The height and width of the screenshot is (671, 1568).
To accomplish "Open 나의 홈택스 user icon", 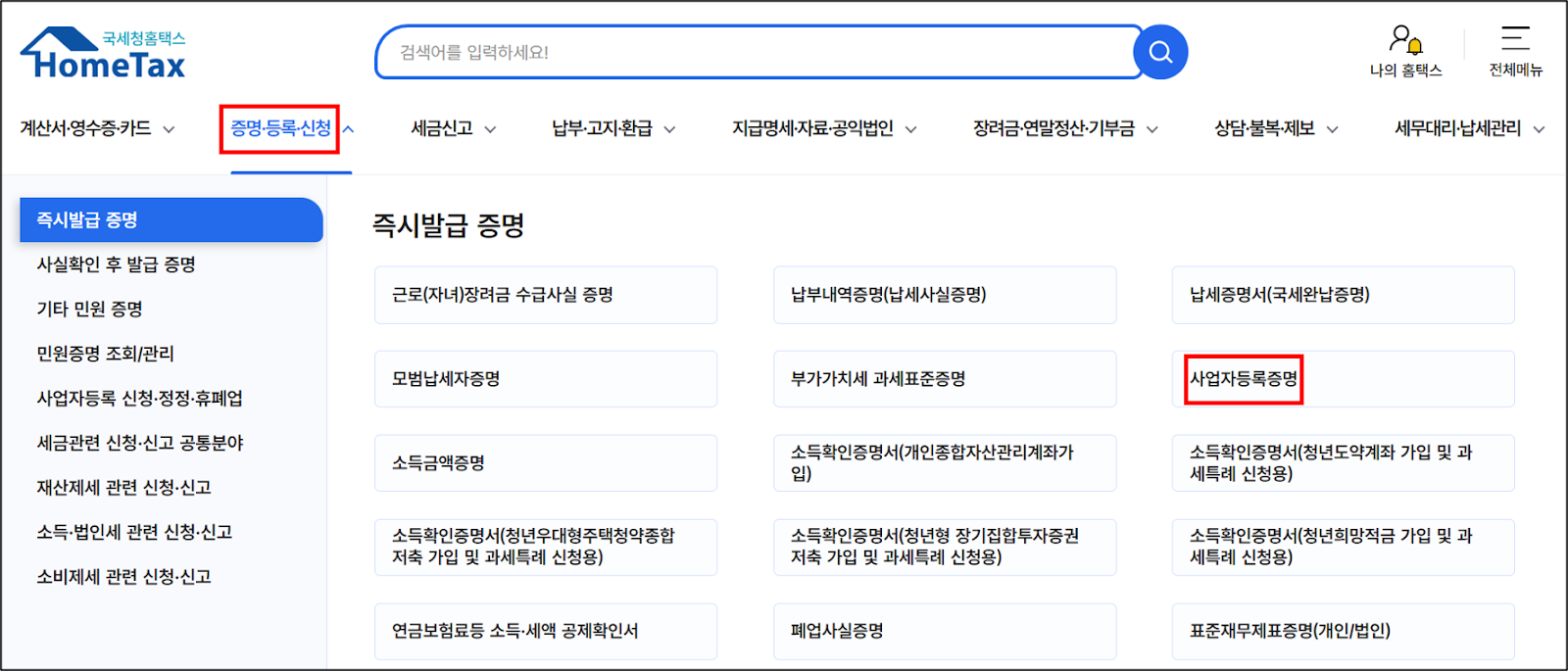I will 1405,41.
